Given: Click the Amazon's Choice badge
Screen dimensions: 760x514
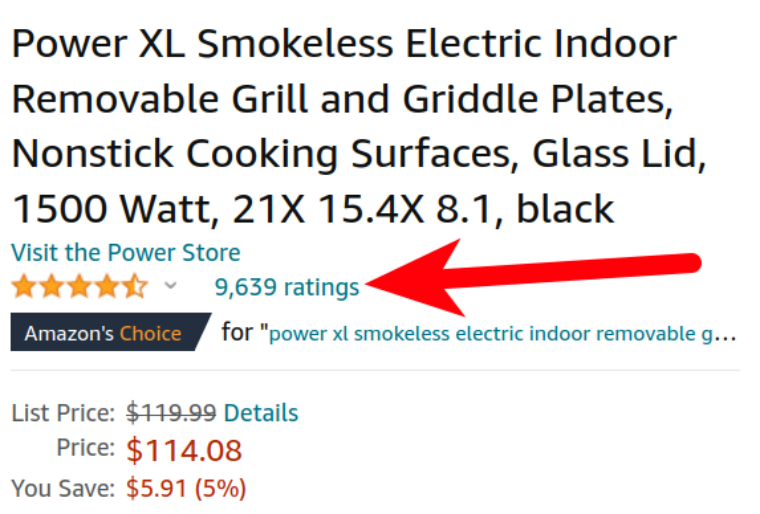Looking at the screenshot, I should point(111,332).
